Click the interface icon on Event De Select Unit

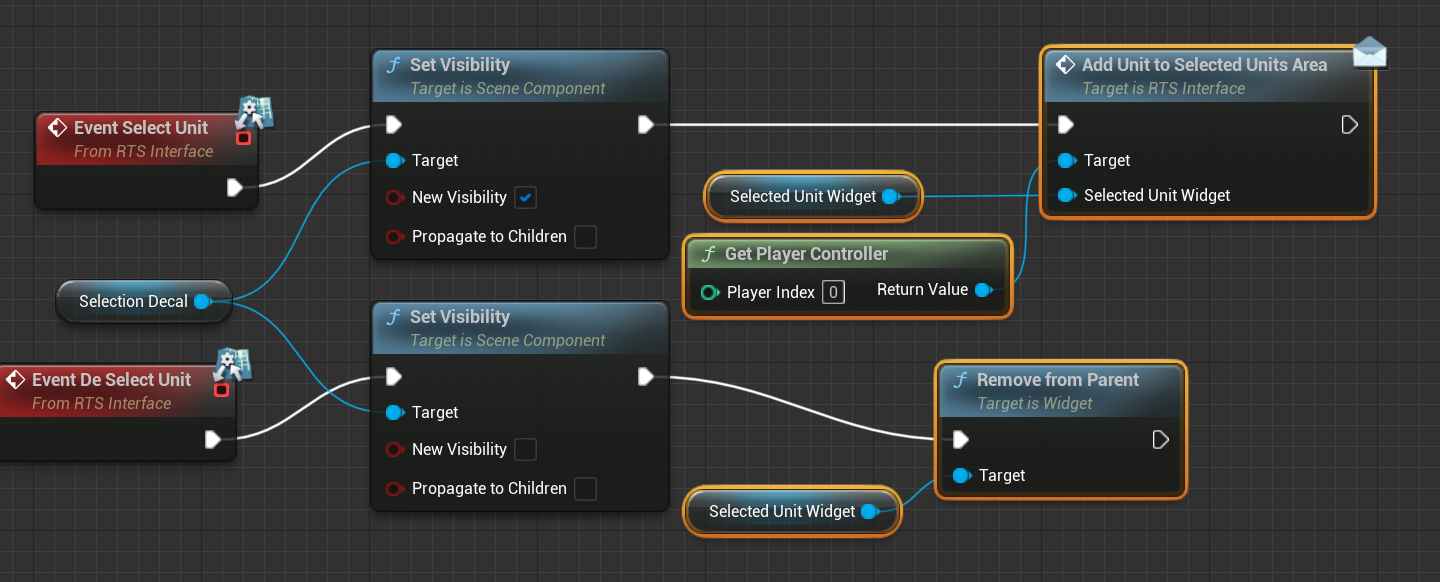[233, 366]
